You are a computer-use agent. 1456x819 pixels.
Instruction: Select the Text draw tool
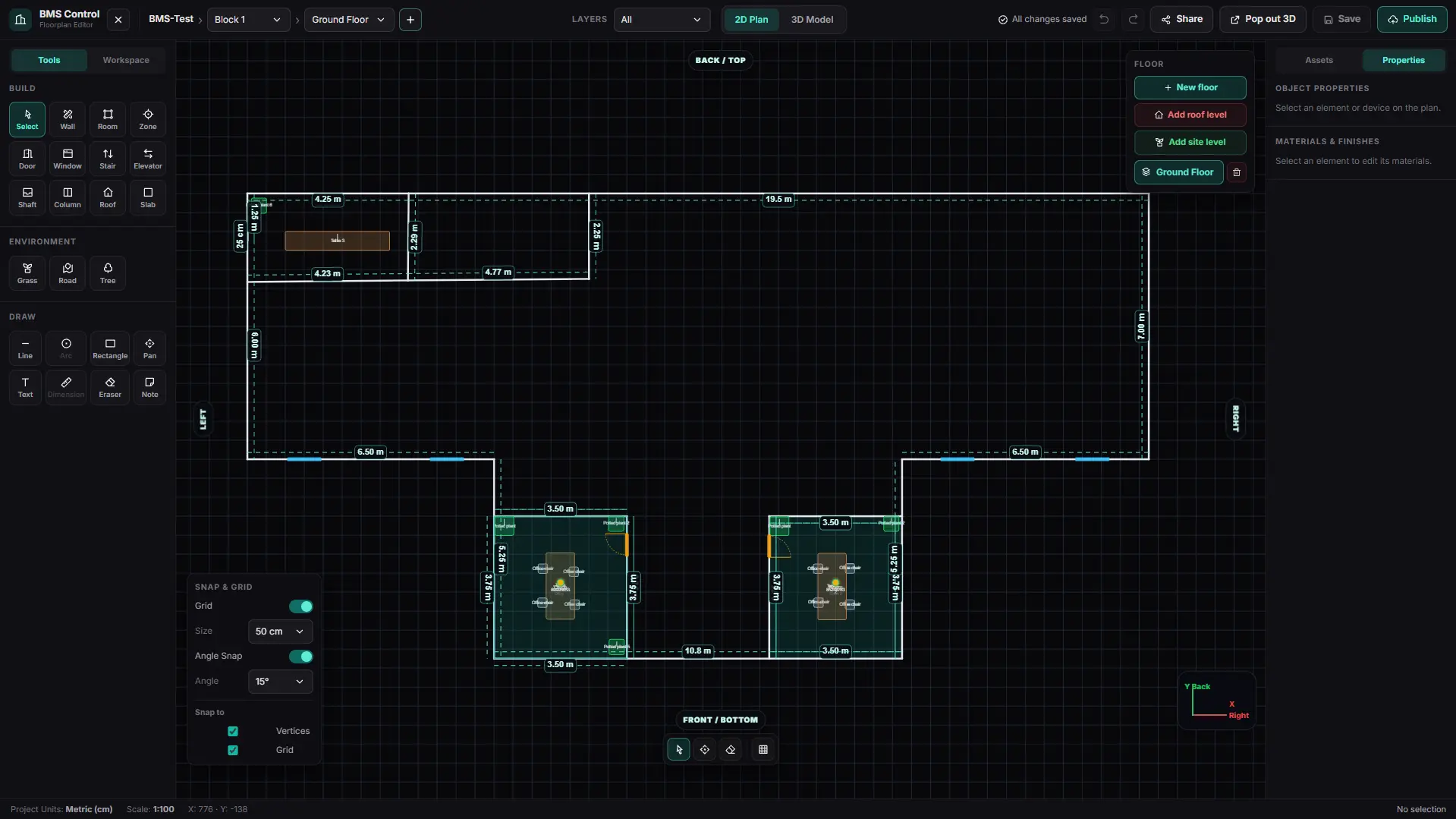click(x=25, y=387)
